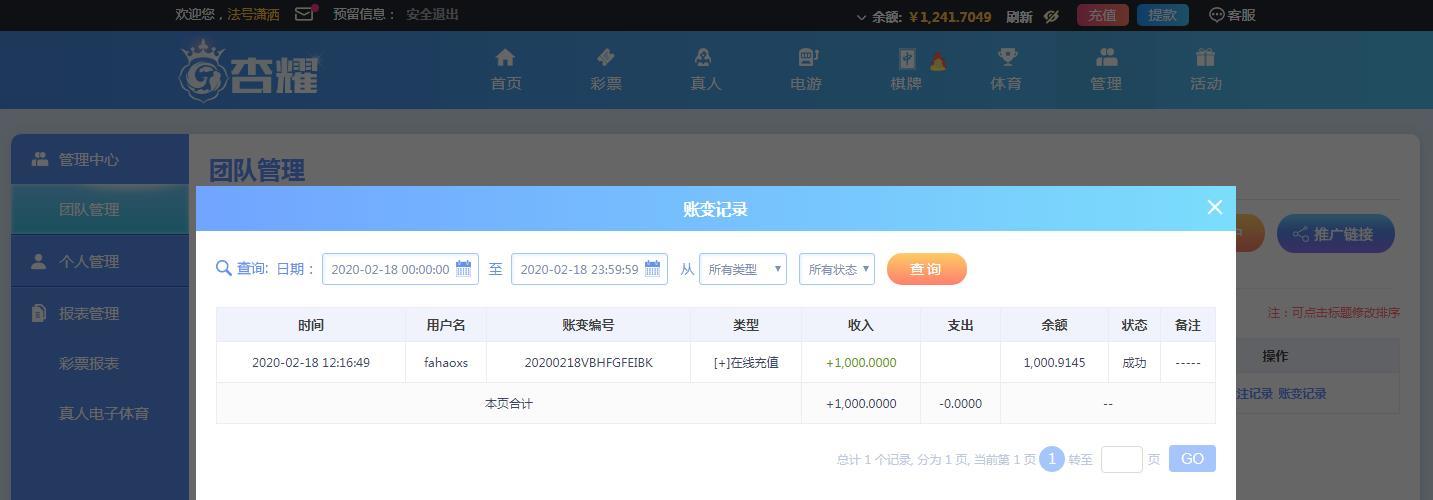The width and height of the screenshot is (1433, 500).
Task: Open 棋牌 card games nav item
Action: (x=906, y=70)
